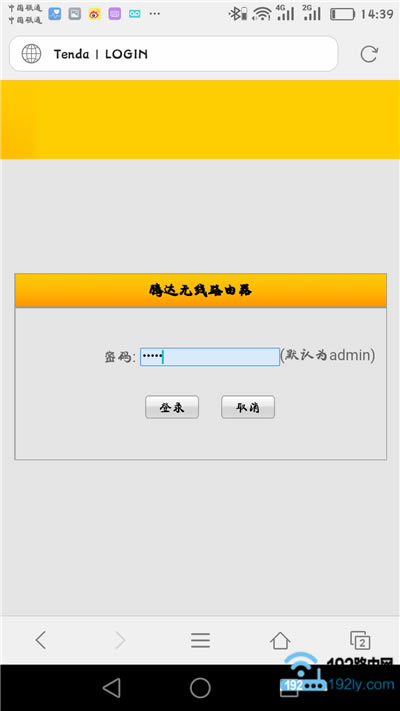Focus the 密码 password input field
Screen dimensions: 400x711
pyautogui.click(x=210, y=357)
